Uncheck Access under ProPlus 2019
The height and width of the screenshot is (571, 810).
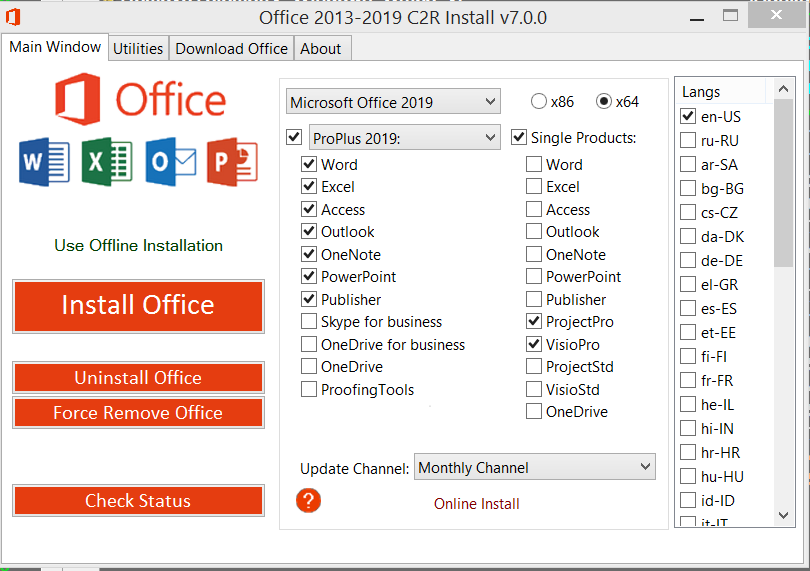pos(309,209)
